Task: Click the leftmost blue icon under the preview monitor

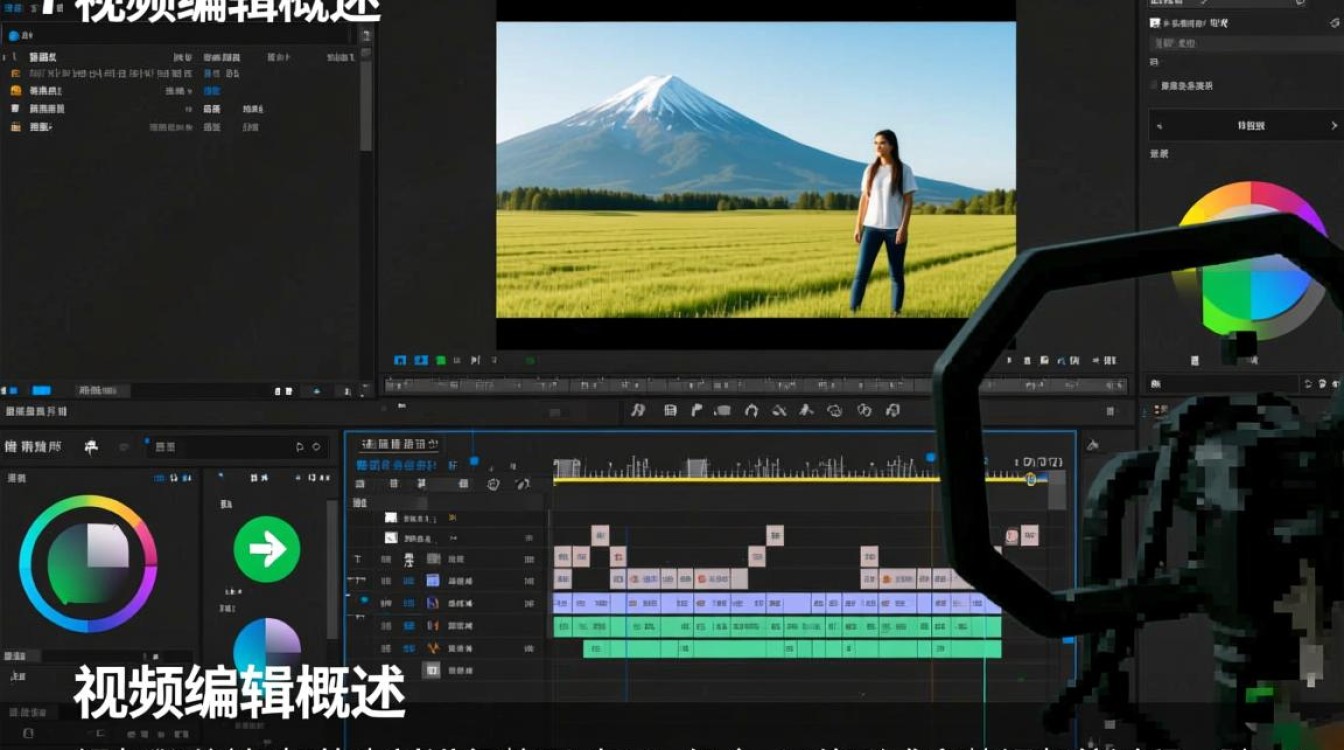Action: [401, 360]
